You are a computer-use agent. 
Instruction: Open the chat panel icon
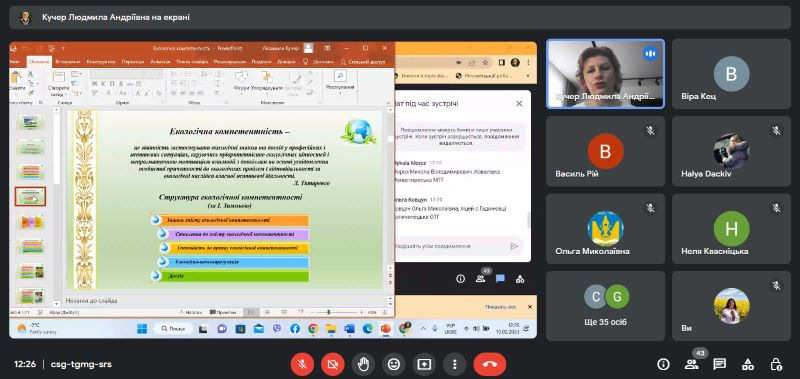click(x=719, y=364)
